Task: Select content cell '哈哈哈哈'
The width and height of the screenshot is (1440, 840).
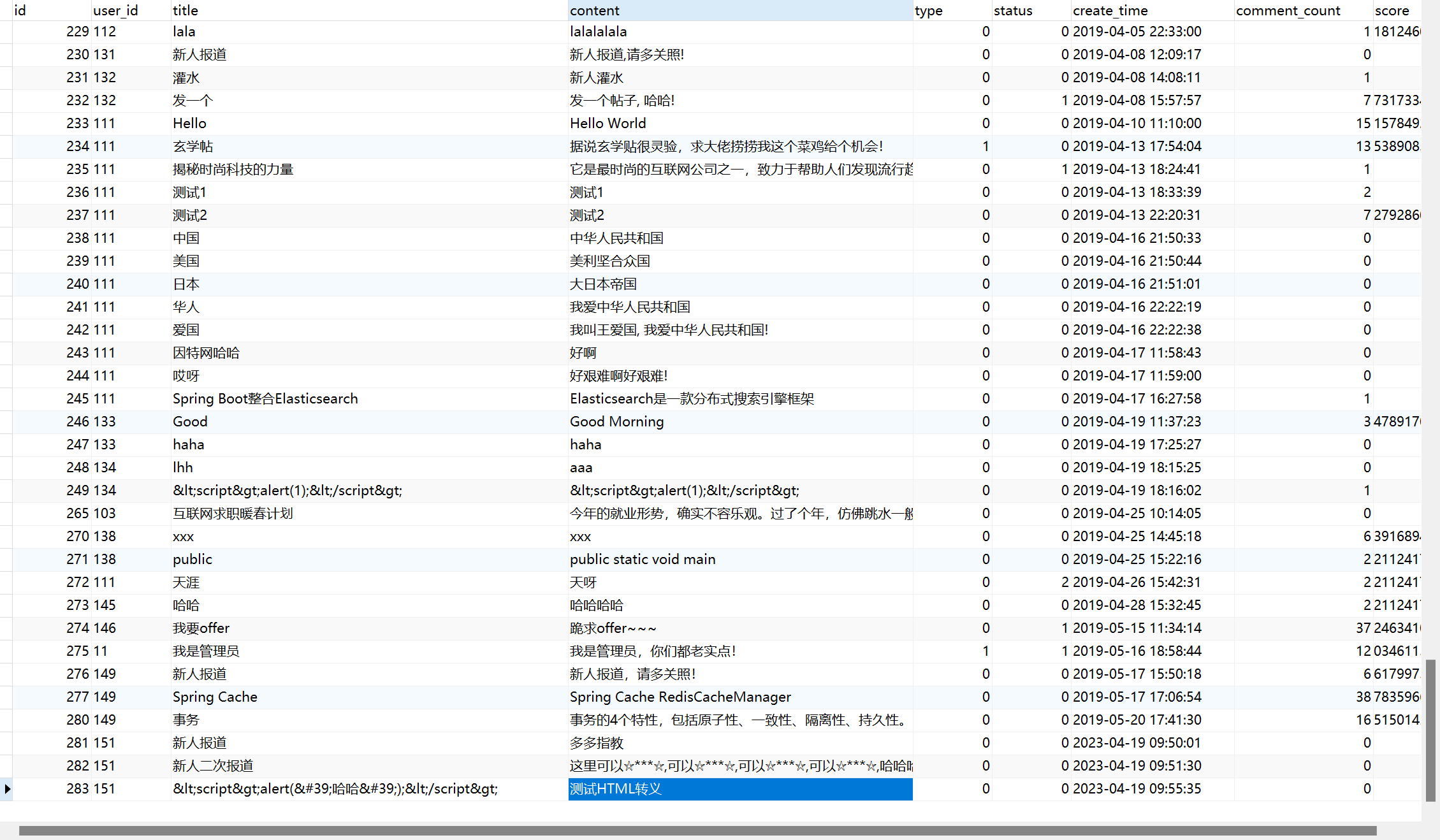Action: (740, 605)
